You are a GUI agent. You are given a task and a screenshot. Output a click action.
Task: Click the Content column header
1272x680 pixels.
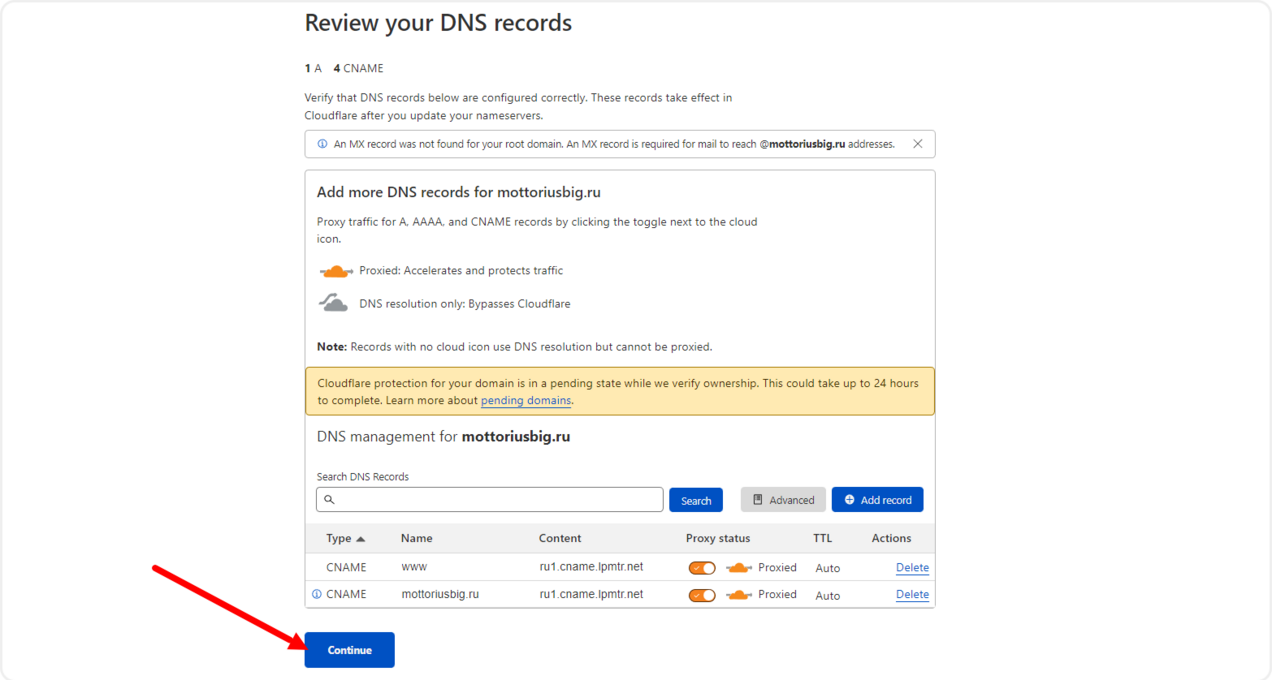[x=560, y=538]
